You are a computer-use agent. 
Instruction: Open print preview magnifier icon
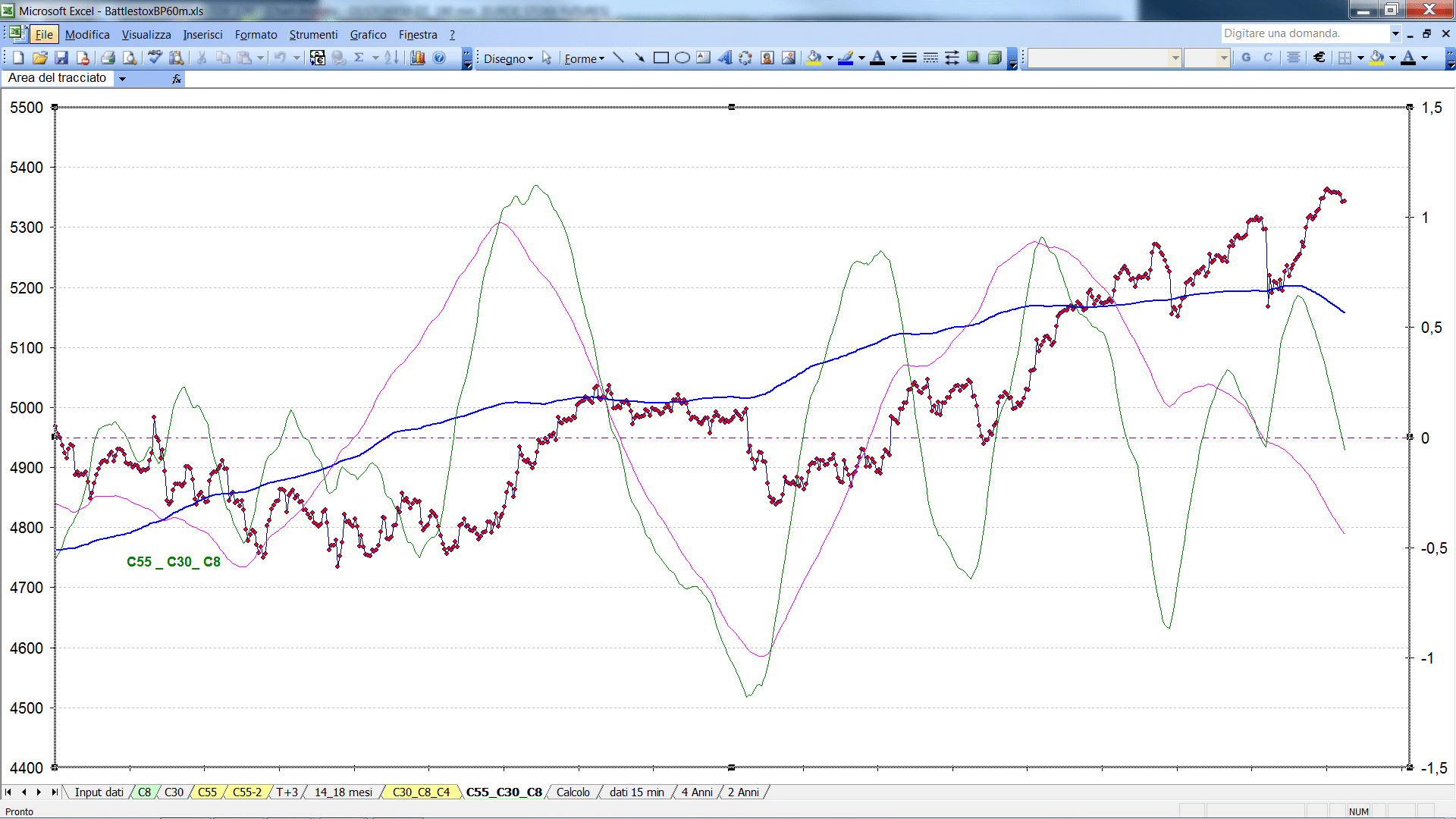(130, 58)
